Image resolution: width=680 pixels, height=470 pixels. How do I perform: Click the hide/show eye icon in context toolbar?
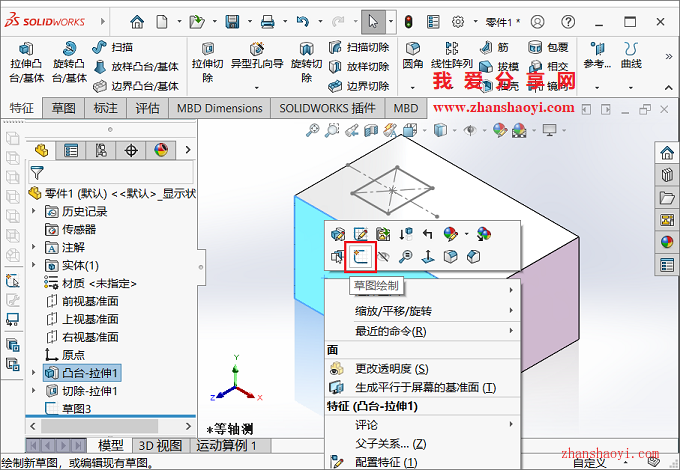pyautogui.click(x=383, y=257)
